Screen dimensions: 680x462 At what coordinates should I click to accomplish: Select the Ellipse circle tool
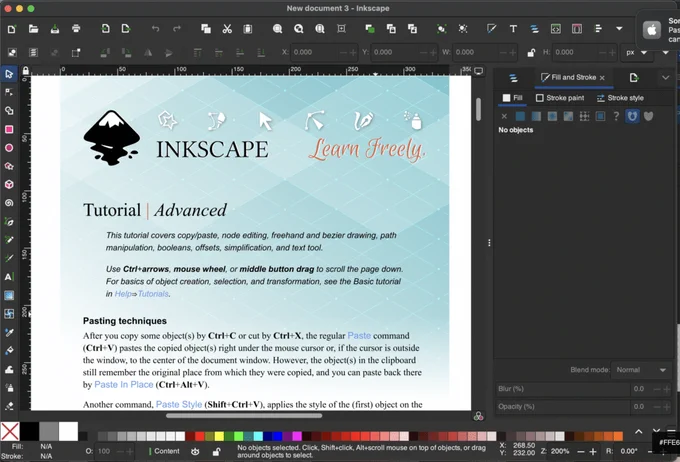click(9, 148)
